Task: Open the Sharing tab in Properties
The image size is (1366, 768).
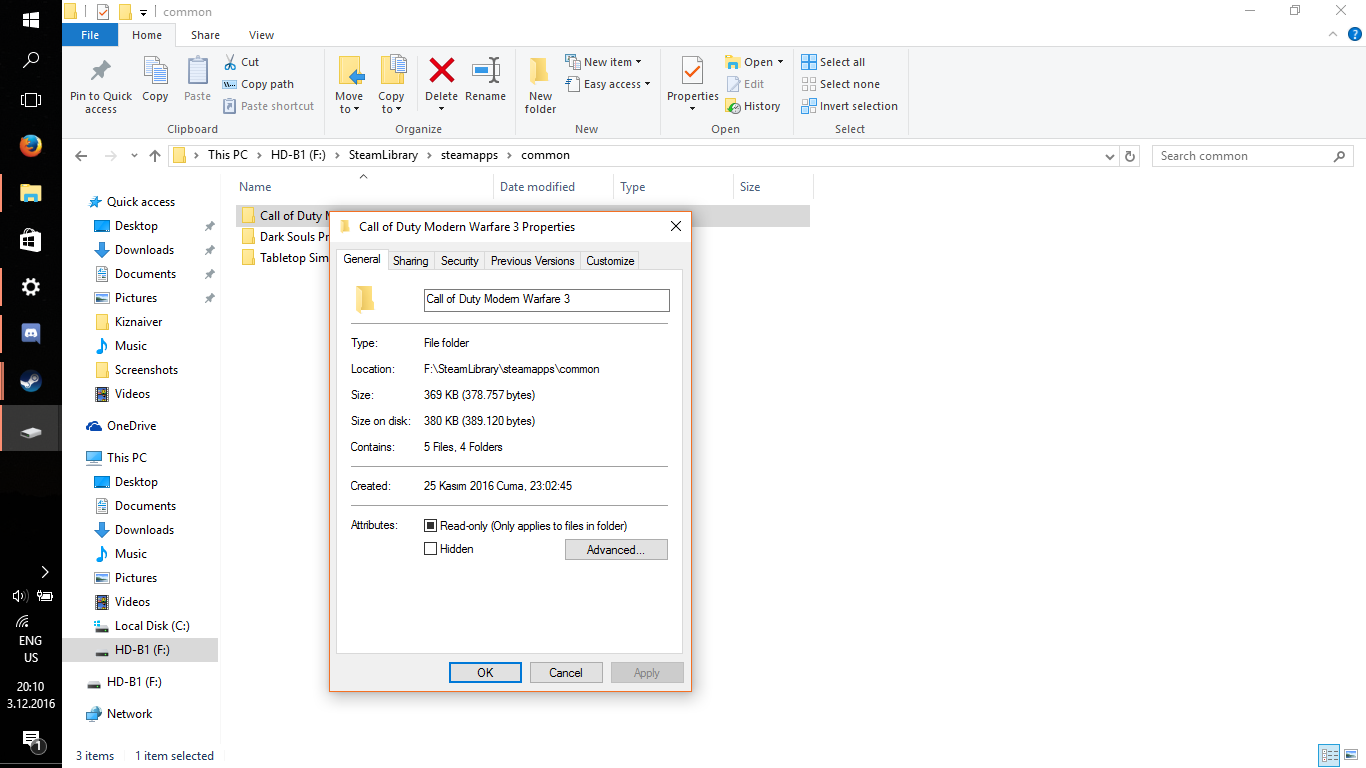Action: 410,261
